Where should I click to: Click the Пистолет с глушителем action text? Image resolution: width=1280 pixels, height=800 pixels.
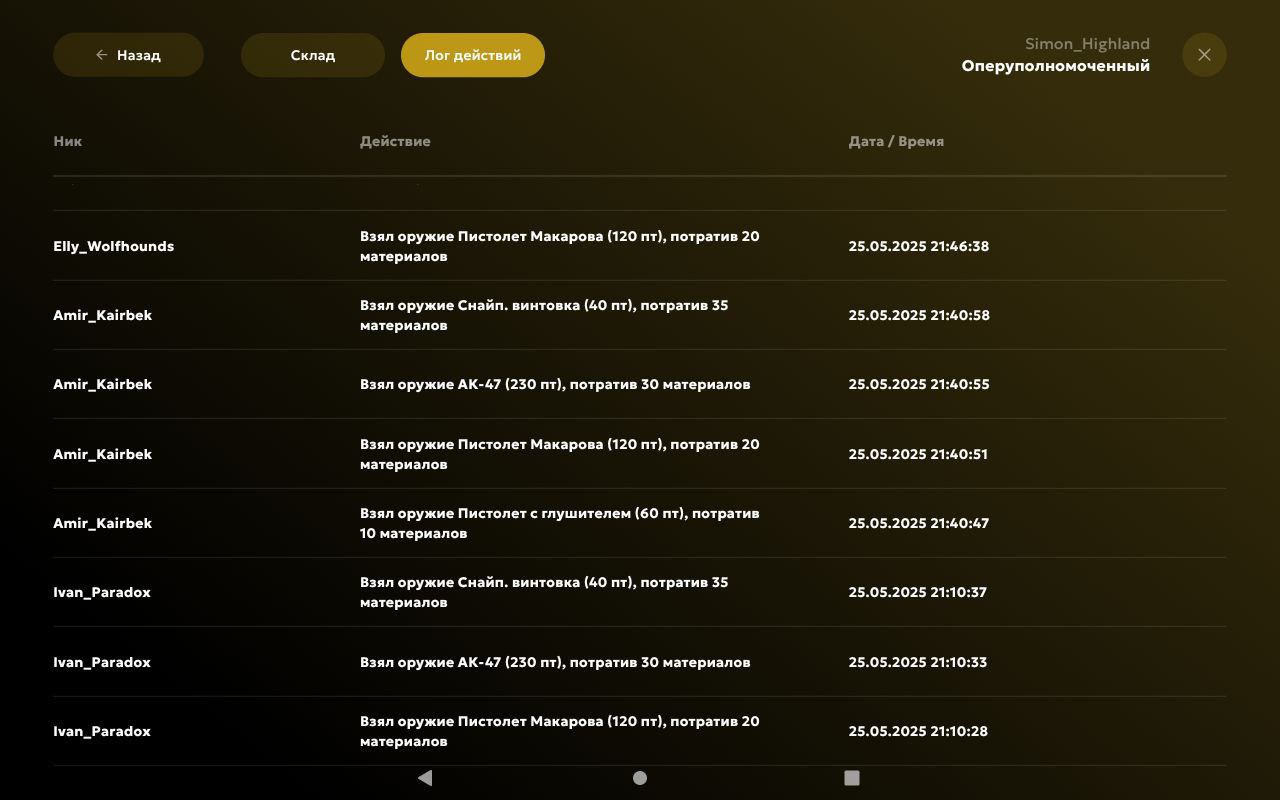(x=560, y=523)
